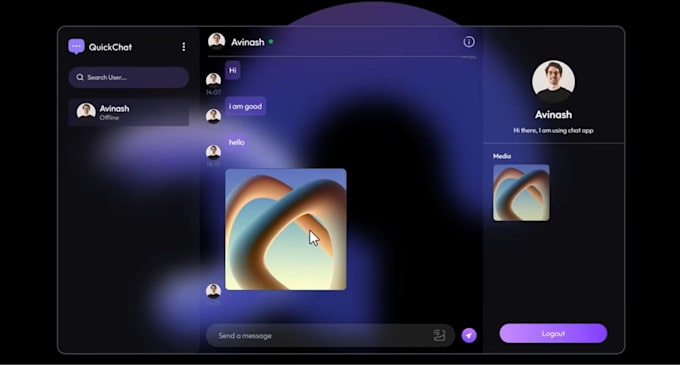The width and height of the screenshot is (680, 365).
Task: Click the "Hi" message bubble
Action: [233, 70]
